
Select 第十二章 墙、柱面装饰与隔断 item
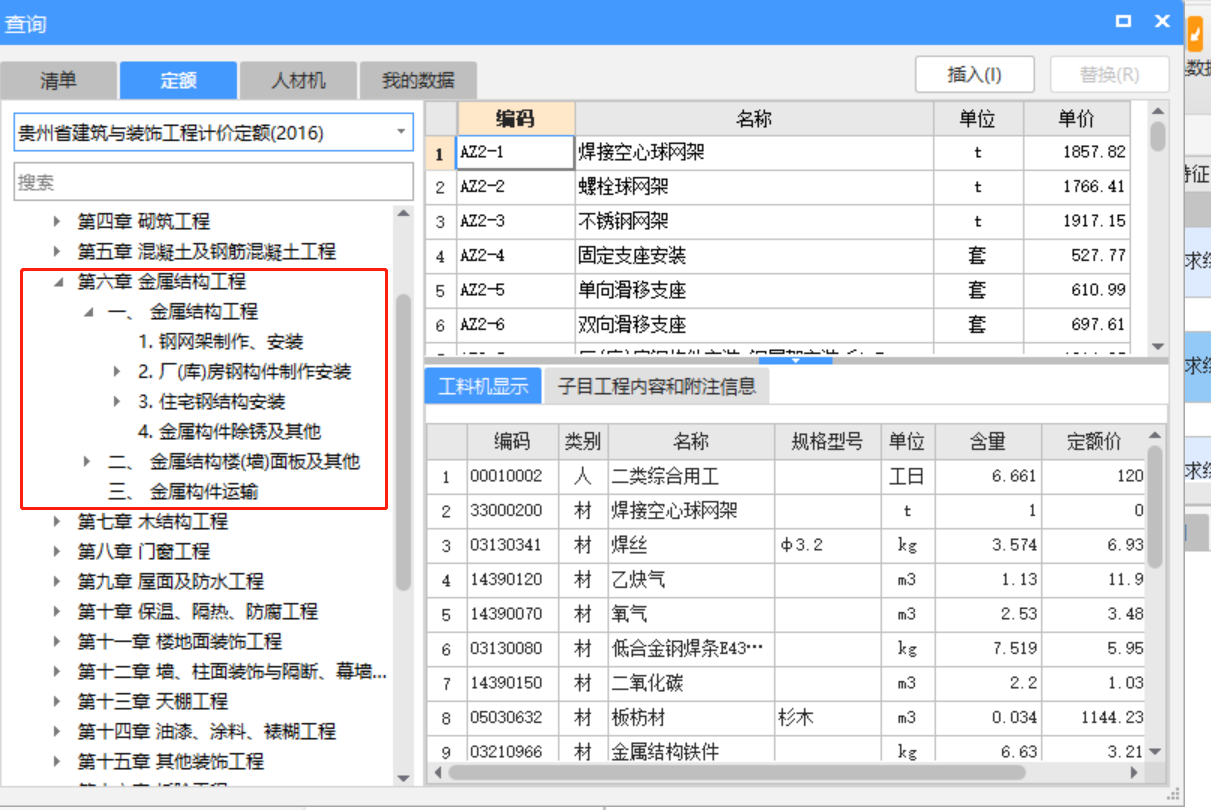pyautogui.click(x=232, y=672)
